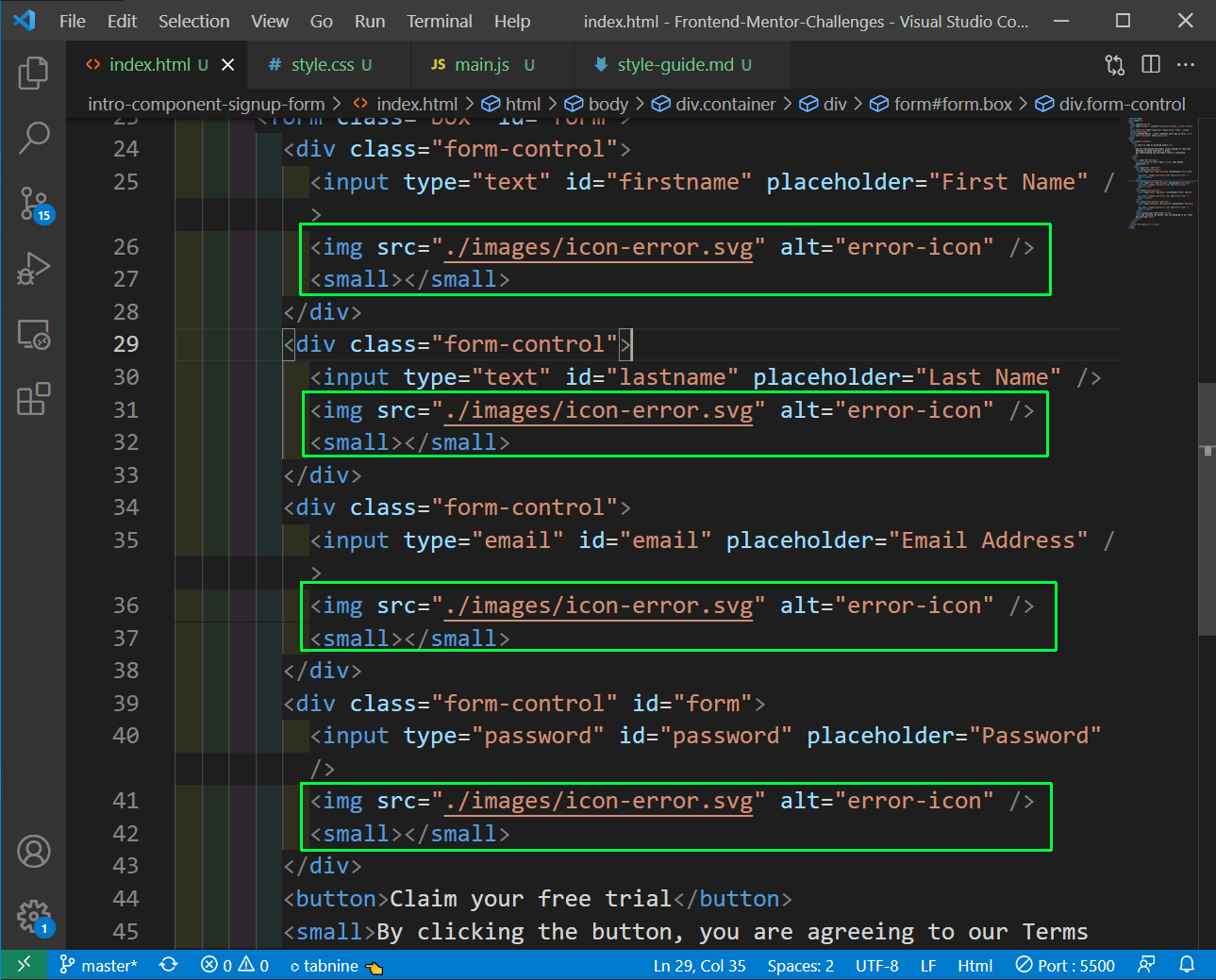This screenshot has width=1216, height=980.
Task: Open the Remote Explorer view
Action: [x=33, y=334]
